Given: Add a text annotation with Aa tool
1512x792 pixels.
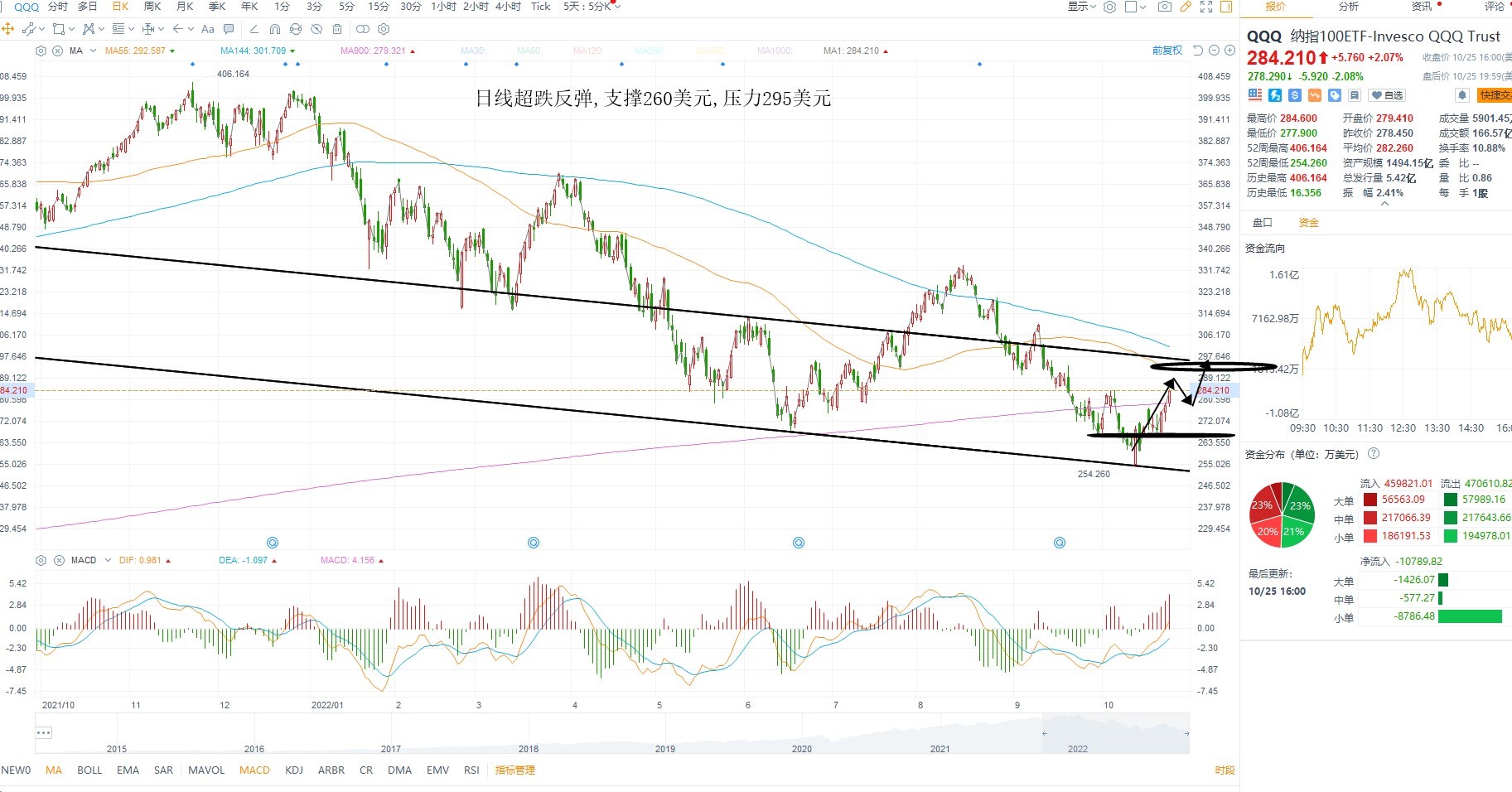Looking at the screenshot, I should click(x=208, y=29).
